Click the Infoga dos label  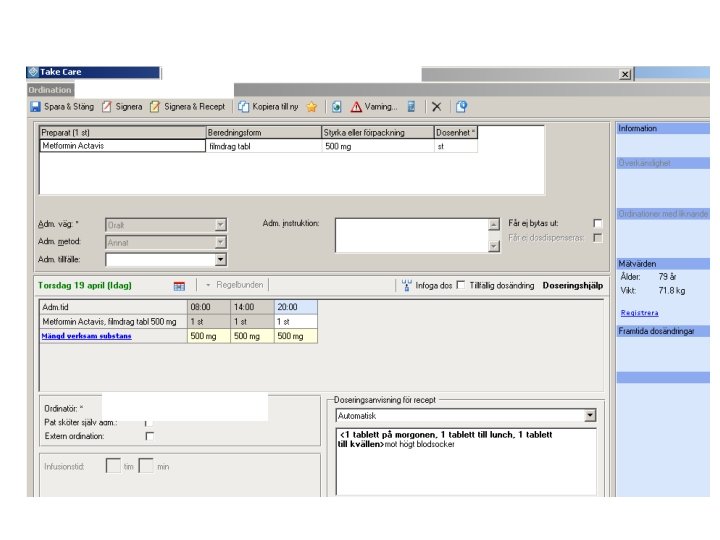click(x=433, y=285)
